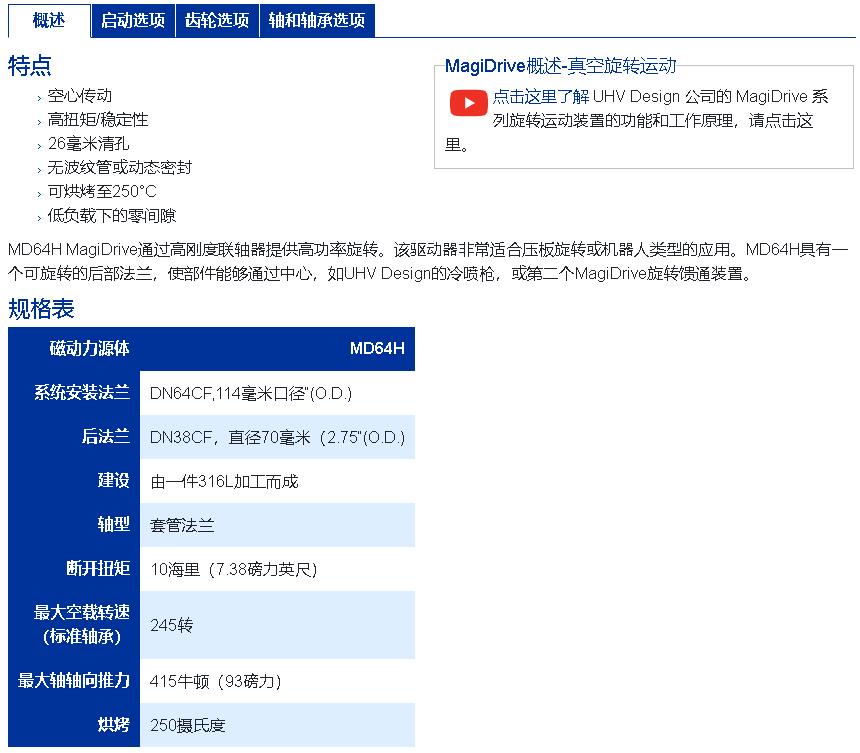This screenshot has height=753, width=860.
Task: Click the 最大空载转速 (标准轴承) row label
Action: [x=74, y=625]
